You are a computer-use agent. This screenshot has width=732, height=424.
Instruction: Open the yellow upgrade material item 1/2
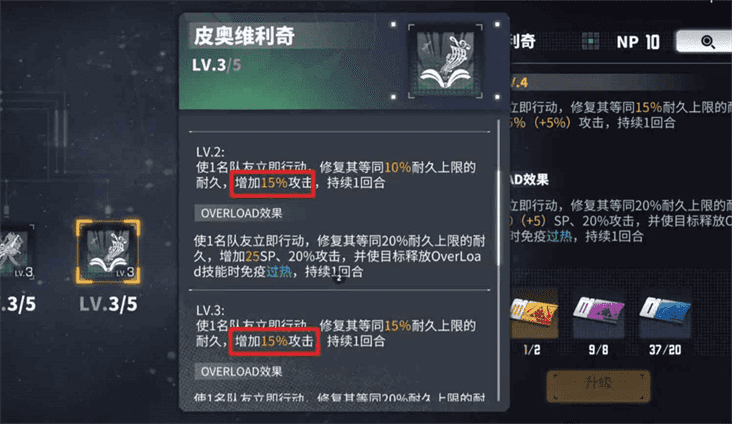534,314
